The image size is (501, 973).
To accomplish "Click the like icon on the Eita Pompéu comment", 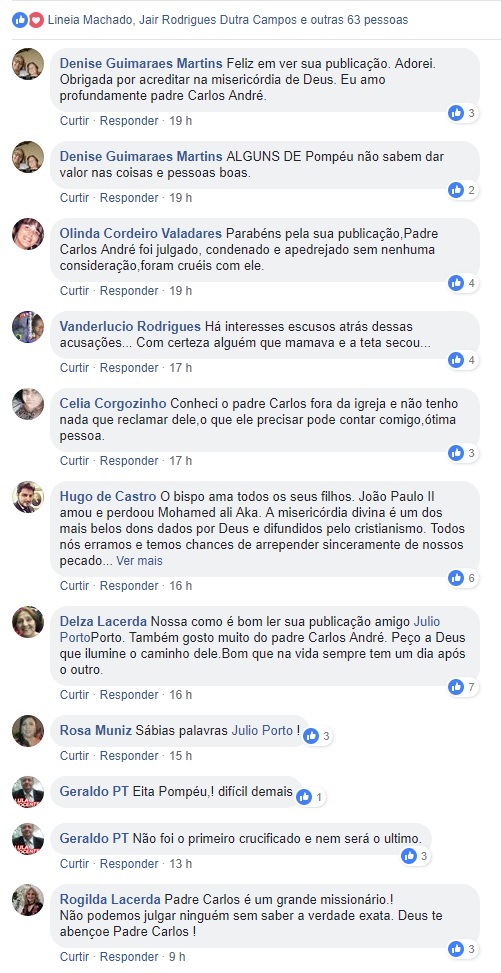I will tap(304, 797).
